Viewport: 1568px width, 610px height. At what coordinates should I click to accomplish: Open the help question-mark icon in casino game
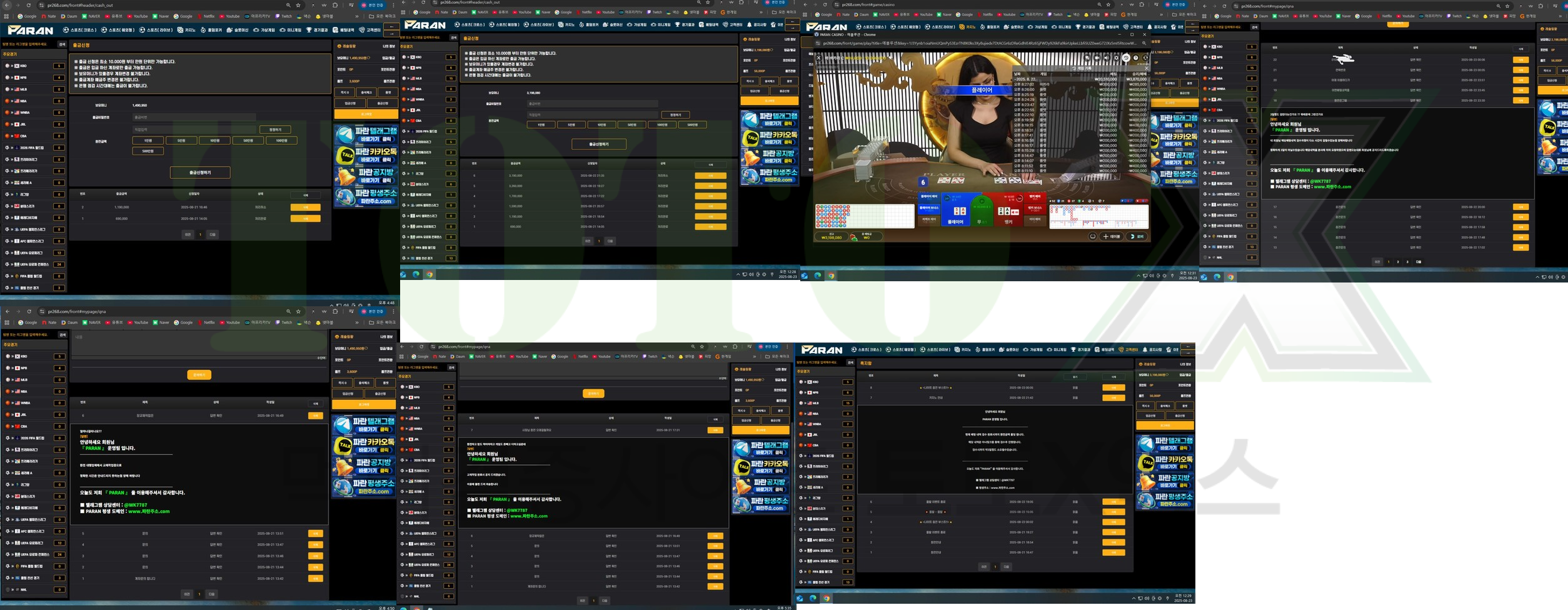coord(1136,57)
